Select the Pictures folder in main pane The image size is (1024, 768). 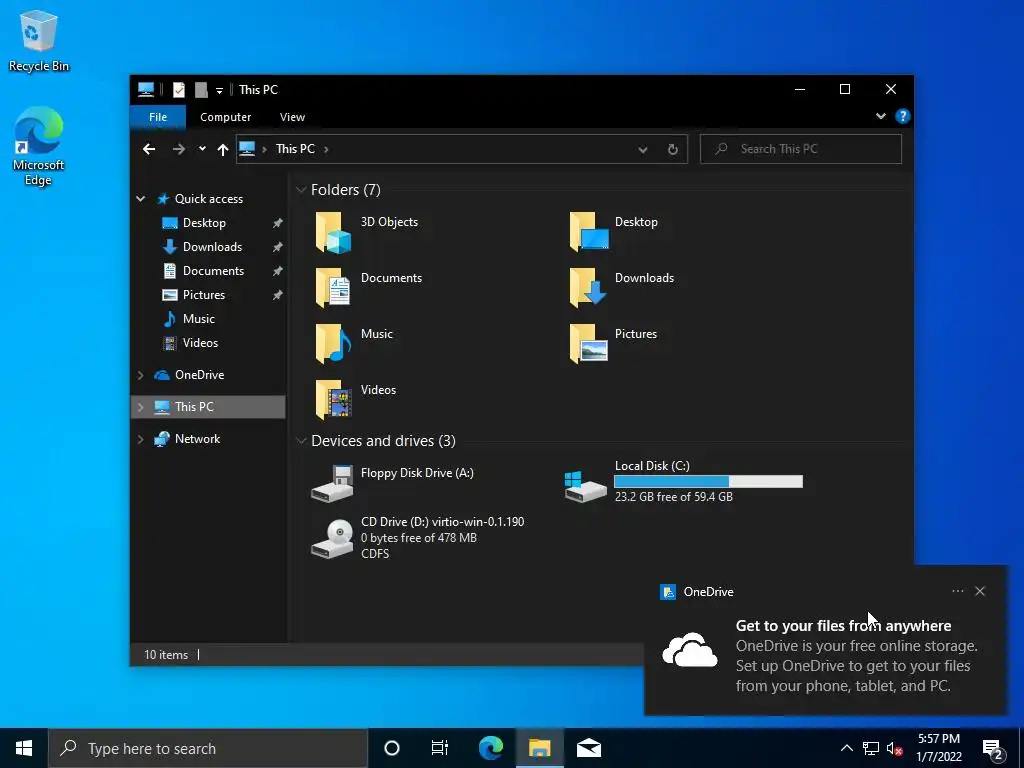(588, 344)
